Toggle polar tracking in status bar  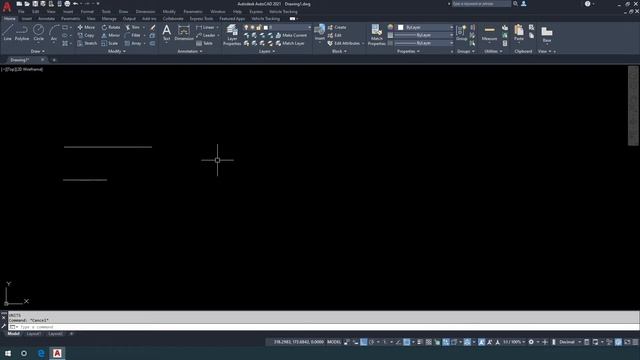coord(371,342)
